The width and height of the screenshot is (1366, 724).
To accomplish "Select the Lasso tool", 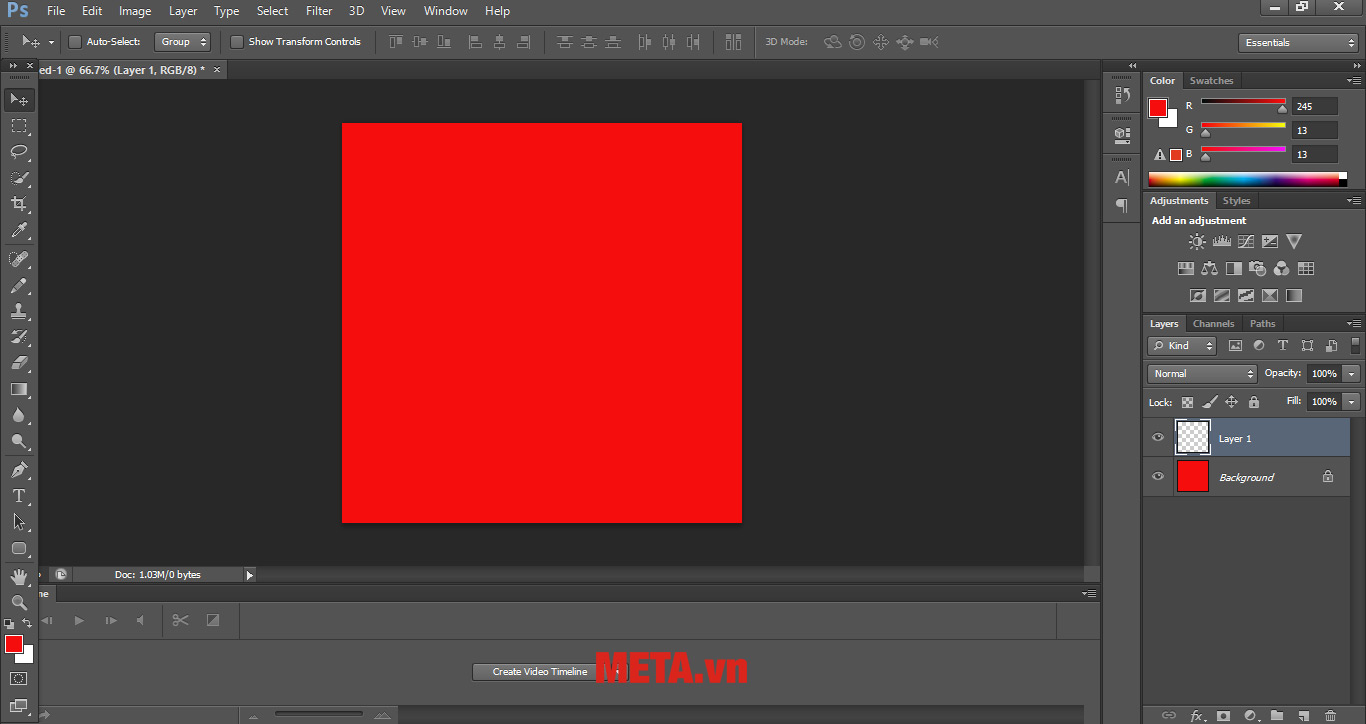I will pos(19,152).
